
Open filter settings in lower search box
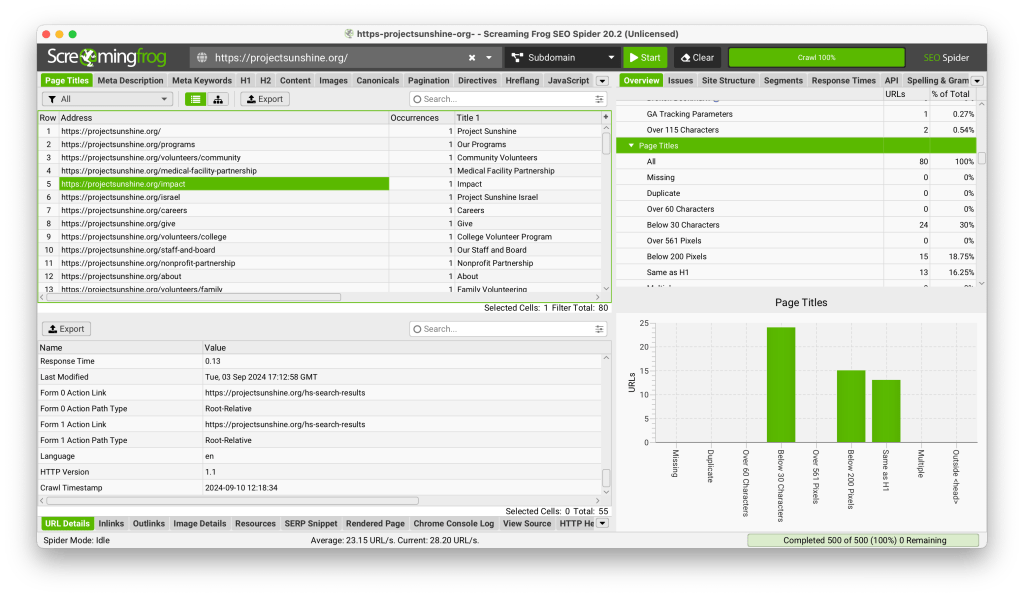[x=600, y=329]
